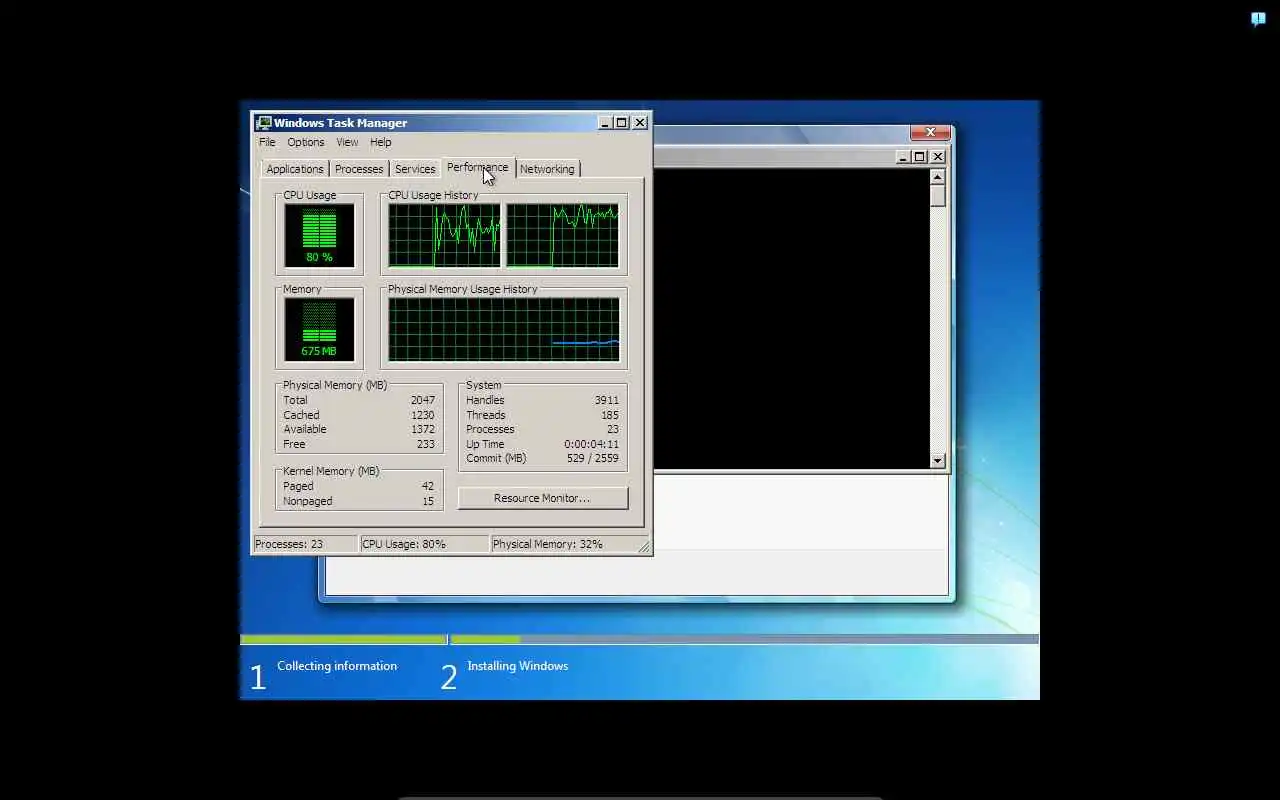Click the Free memory value 233
1280x800 pixels.
pos(426,444)
